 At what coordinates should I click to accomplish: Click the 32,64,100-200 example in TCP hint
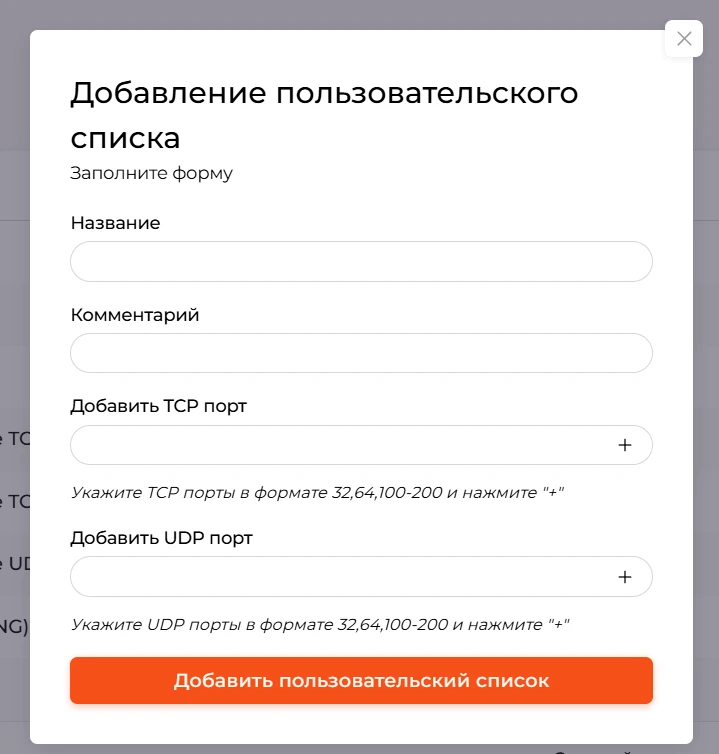pos(387,493)
